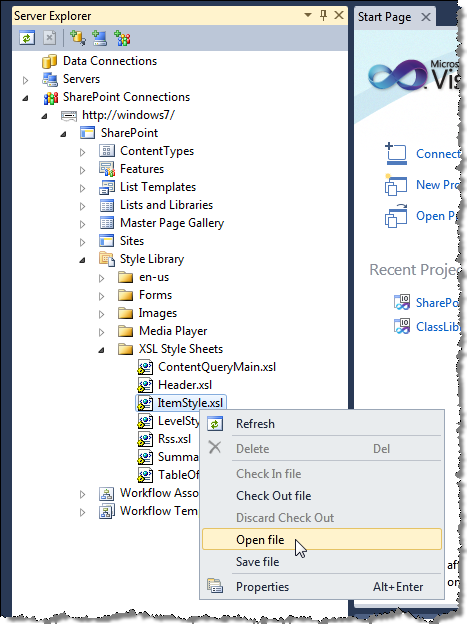The height and width of the screenshot is (624, 467).
Task: Click the Rss.xsl file icon
Action: [x=145, y=439]
